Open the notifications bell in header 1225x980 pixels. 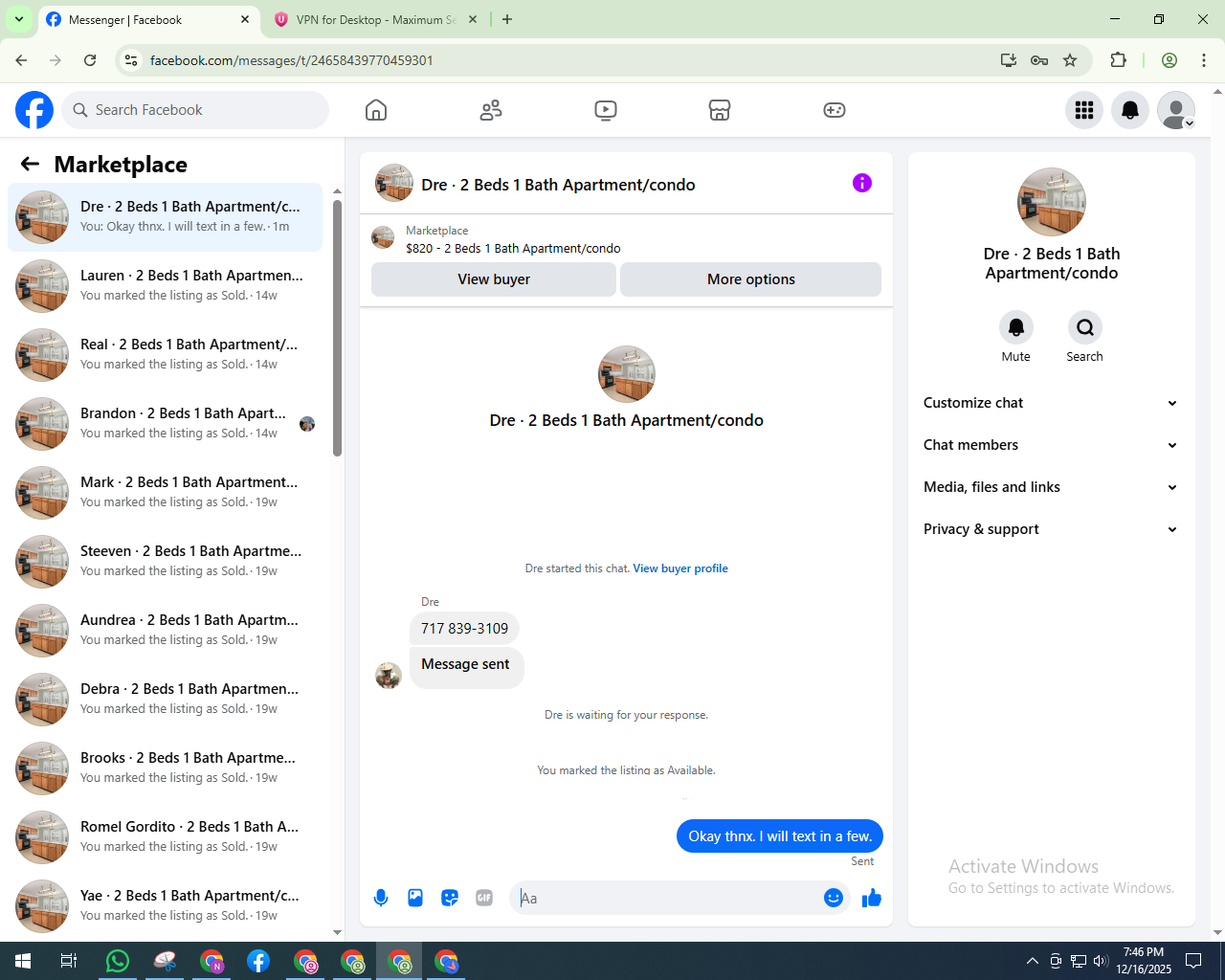[1130, 110]
